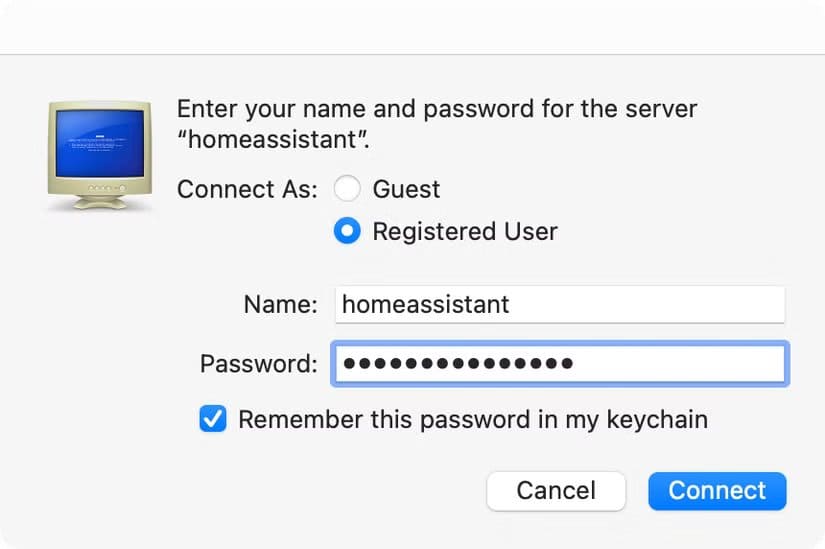The image size is (825, 549).
Task: Click the "Guest" option label
Action: 406,189
